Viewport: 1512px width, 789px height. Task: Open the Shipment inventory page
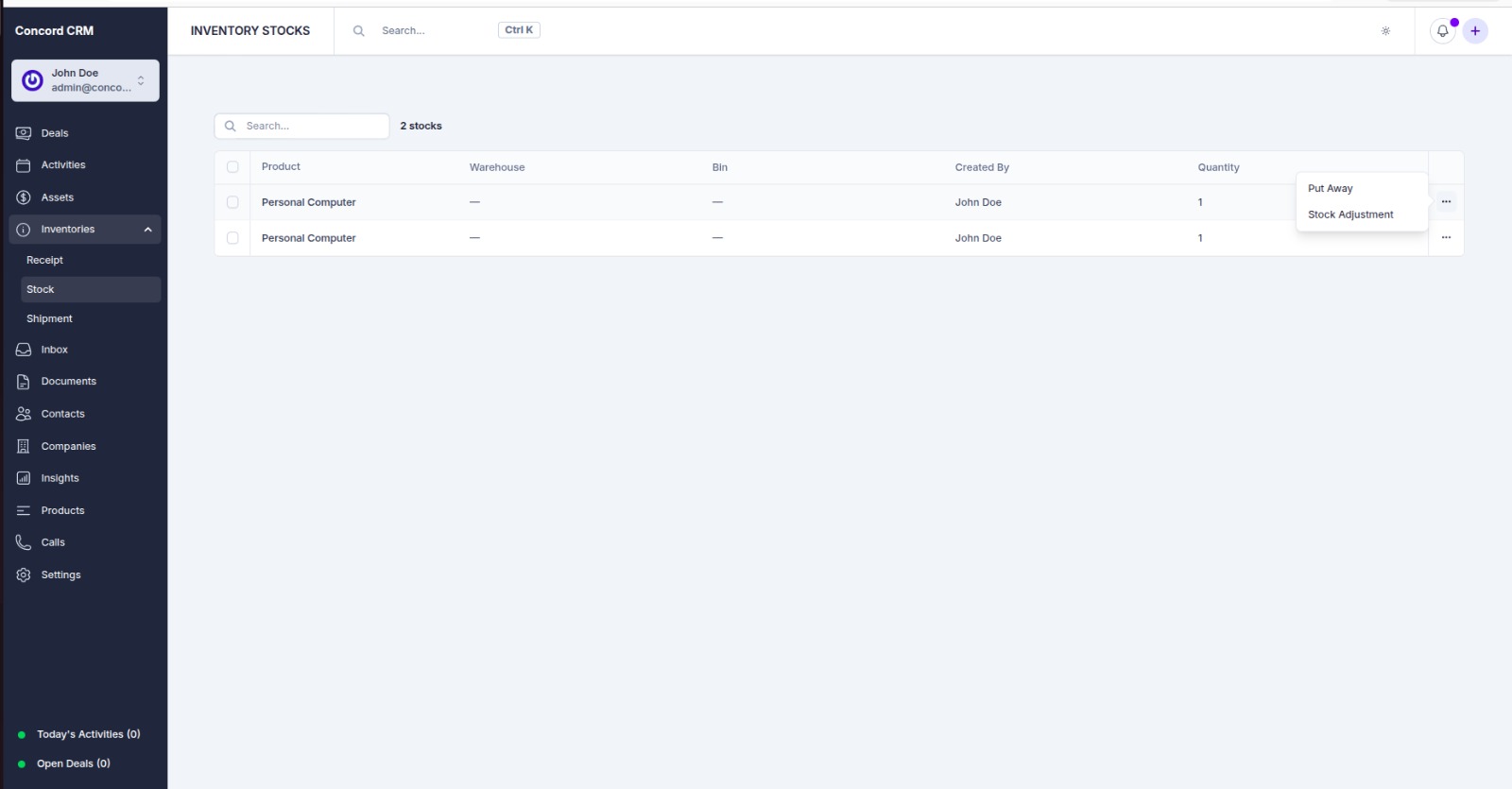pos(49,318)
